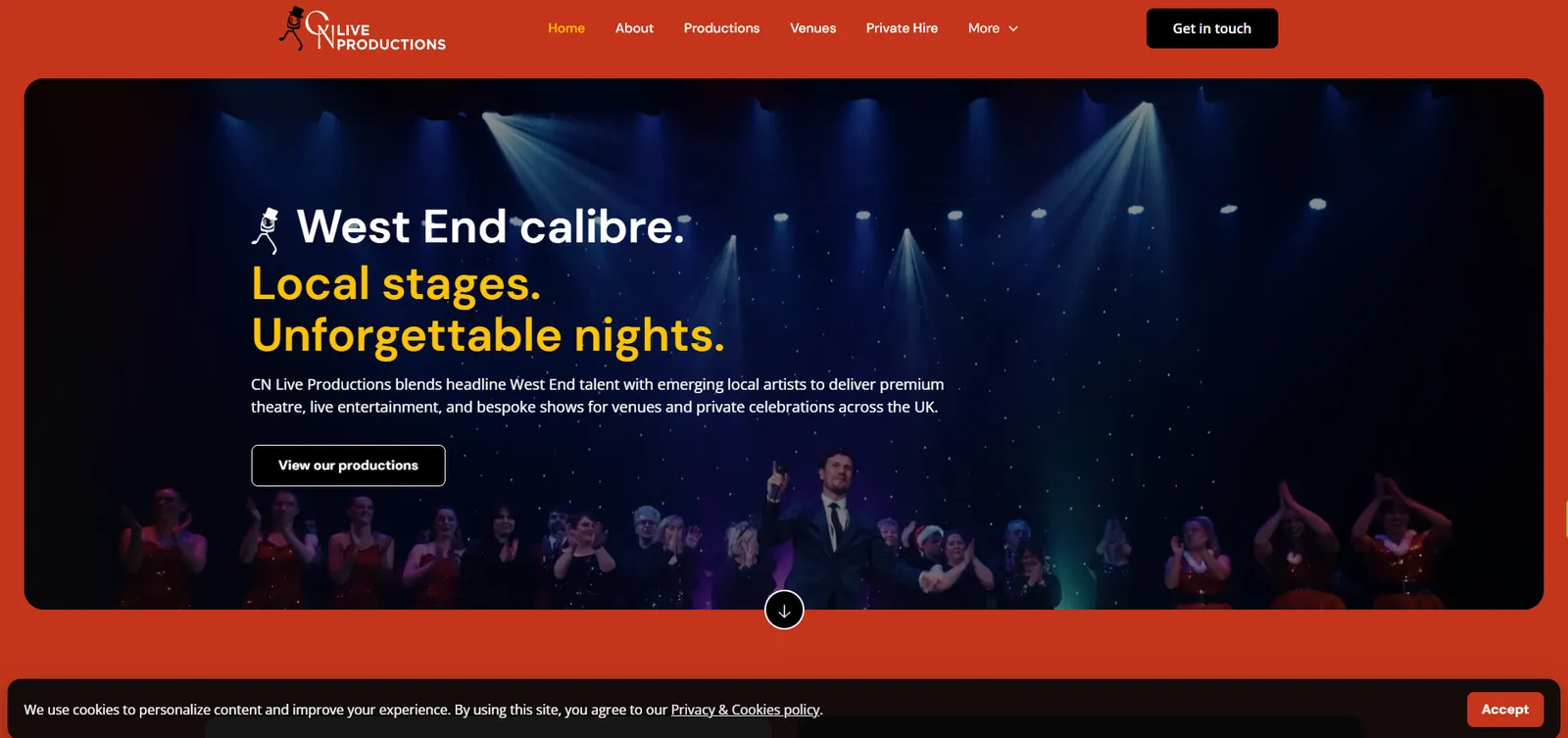Open the Venues menu item
This screenshot has height=738, width=1568.
tap(812, 28)
